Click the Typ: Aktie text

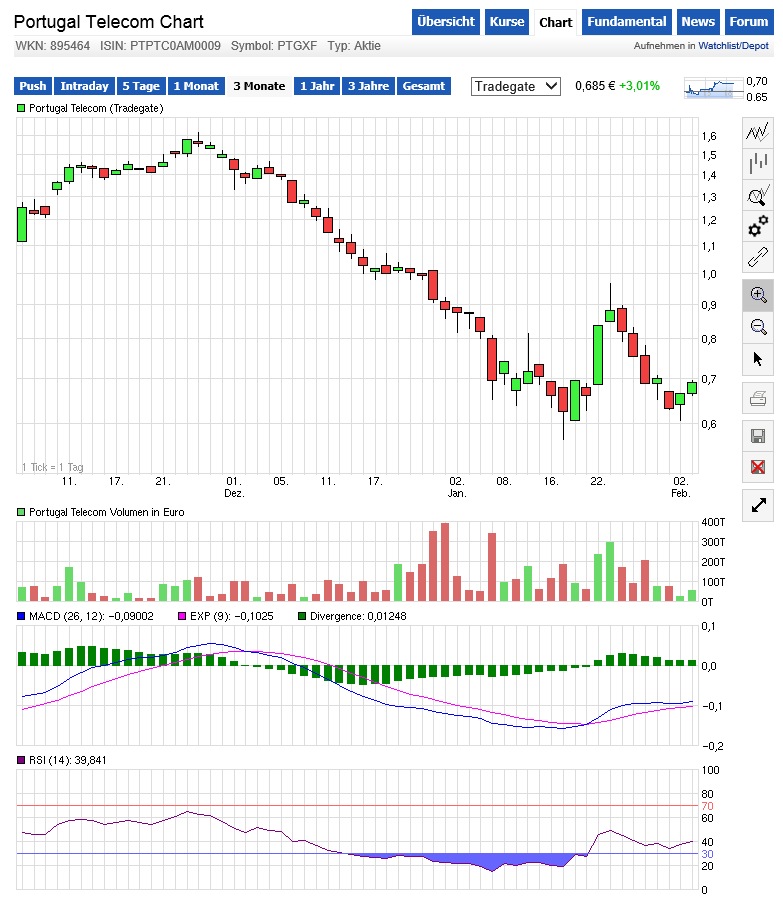pyautogui.click(x=354, y=46)
